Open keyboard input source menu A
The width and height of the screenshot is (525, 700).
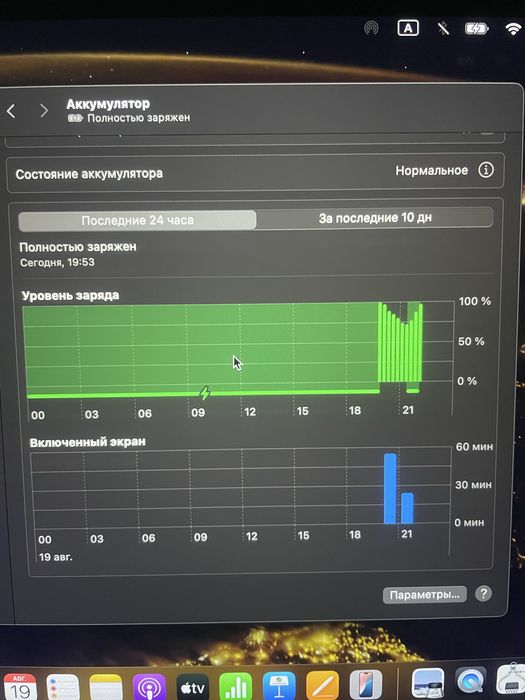(408, 29)
